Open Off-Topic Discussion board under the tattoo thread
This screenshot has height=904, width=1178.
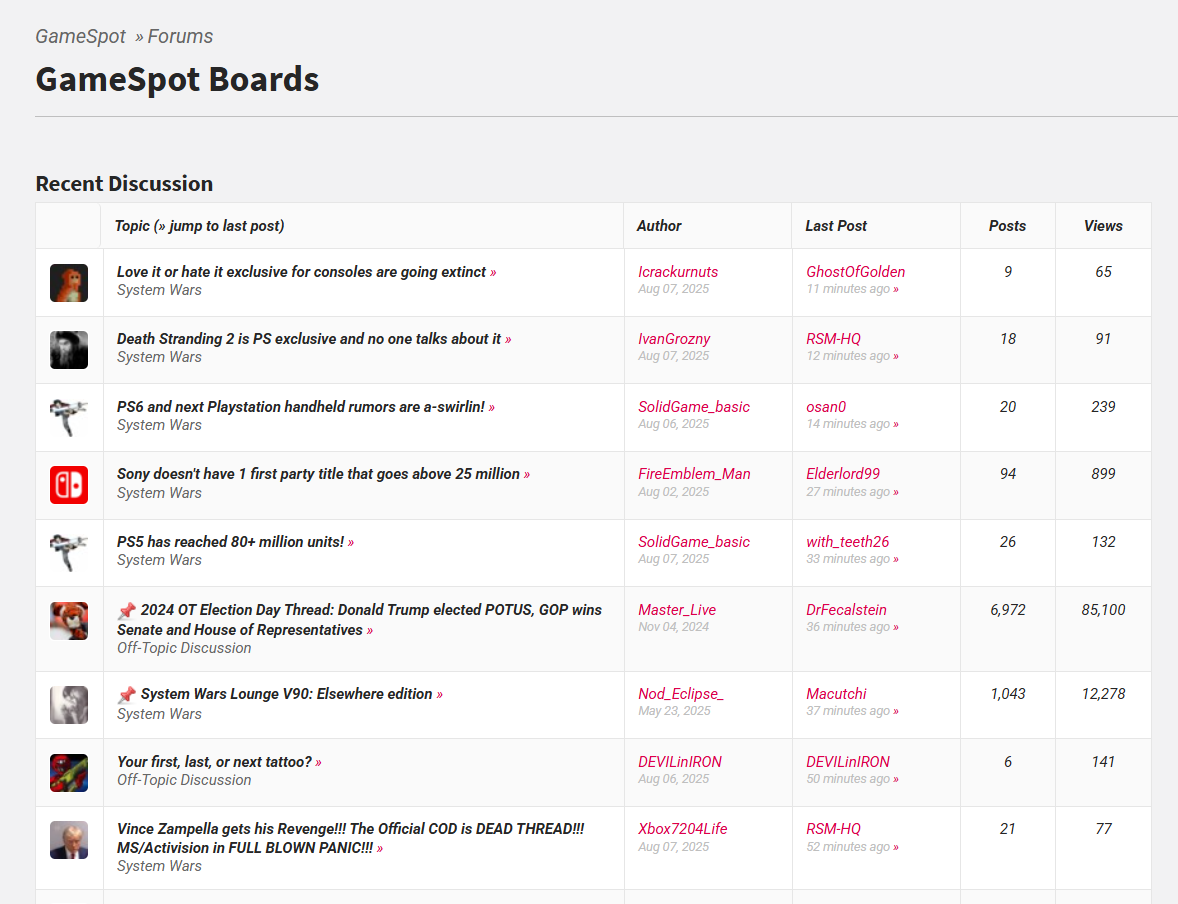tap(184, 780)
